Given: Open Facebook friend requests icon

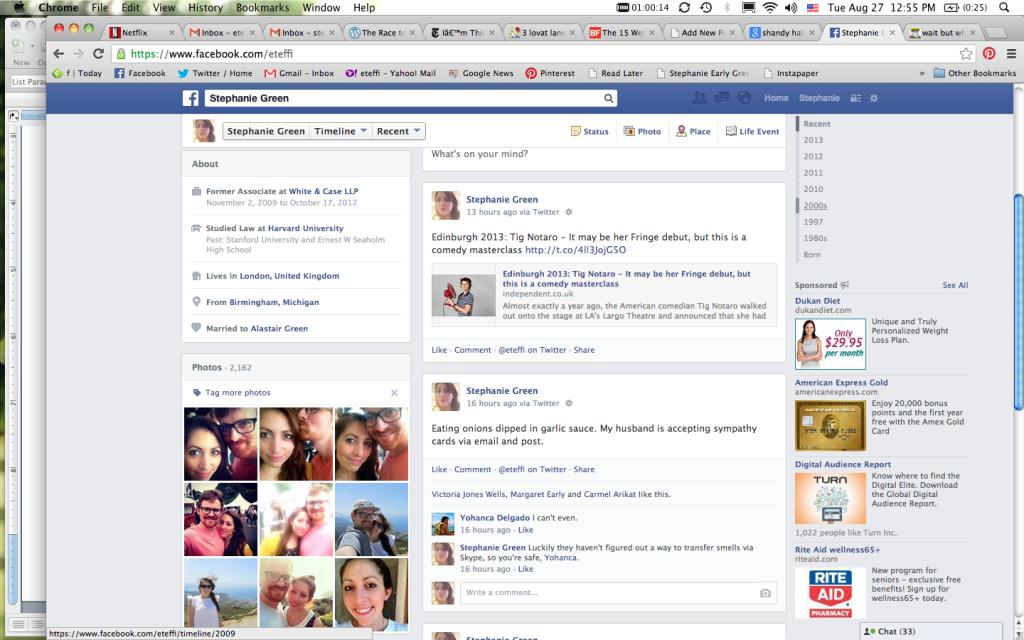Looking at the screenshot, I should click(x=699, y=98).
